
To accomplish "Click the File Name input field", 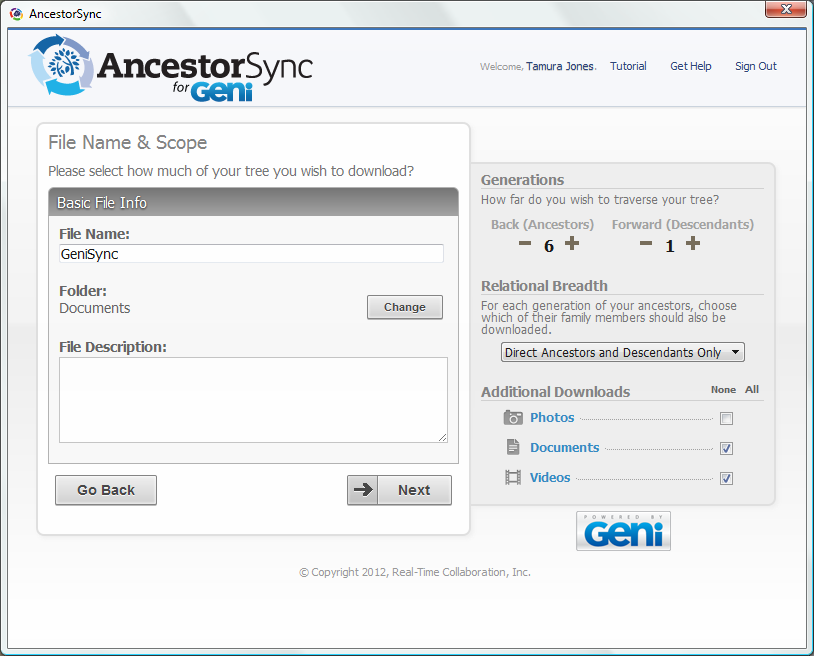I will click(x=251, y=254).
